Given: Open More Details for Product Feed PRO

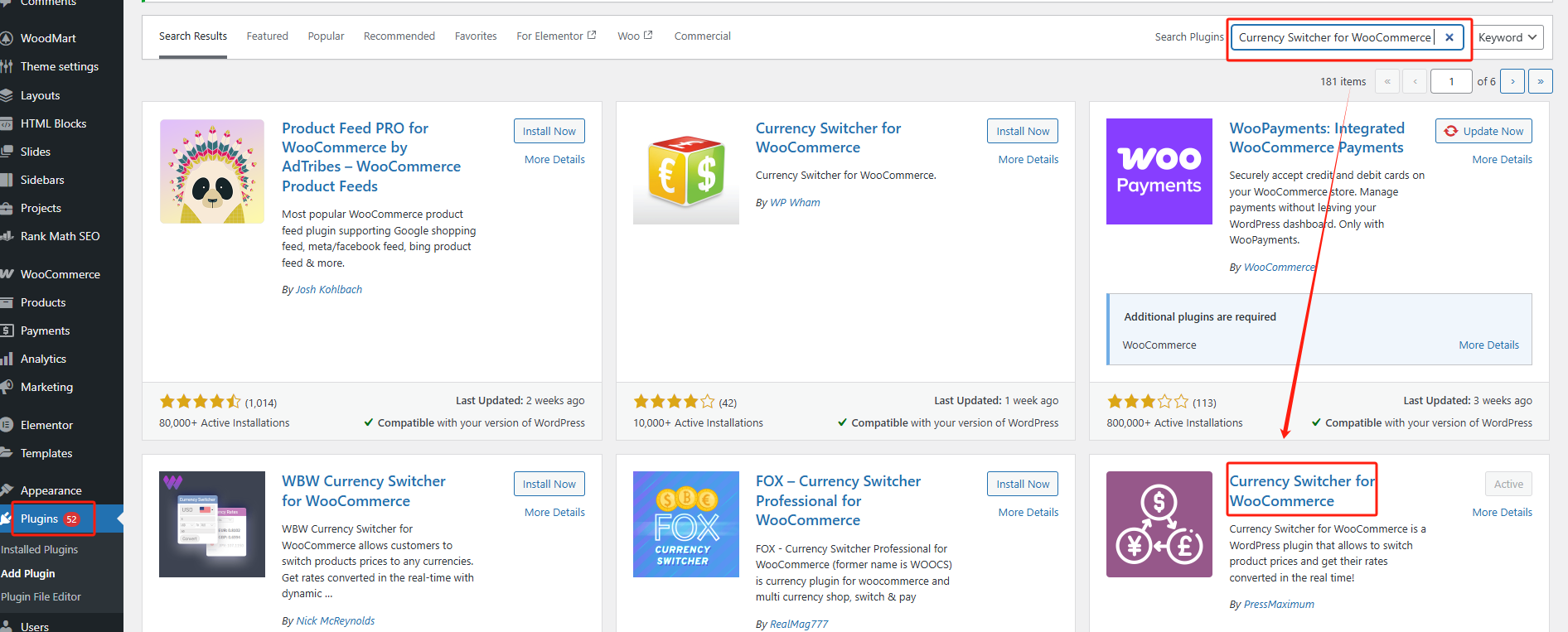Looking at the screenshot, I should pos(554,159).
